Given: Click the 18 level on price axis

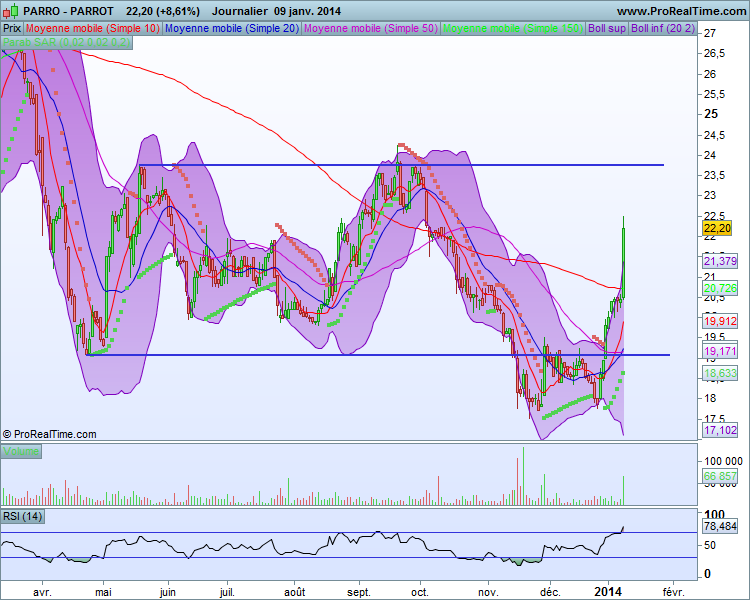Looking at the screenshot, I should tap(710, 398).
